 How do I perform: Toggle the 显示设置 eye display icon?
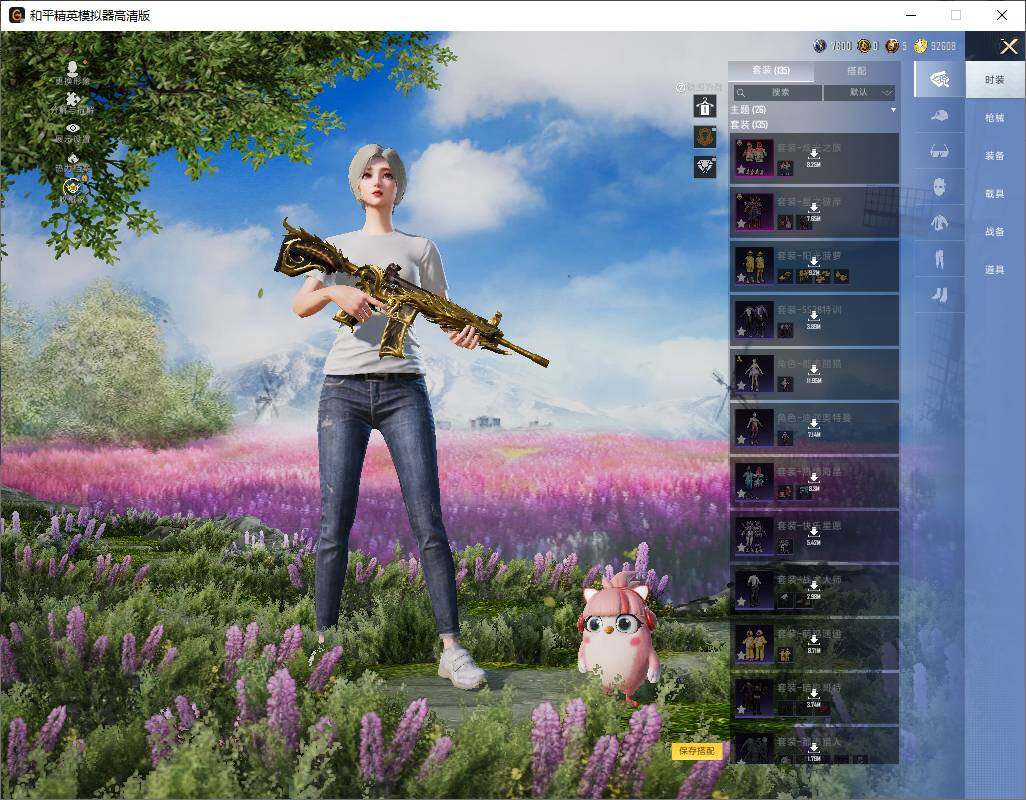click(73, 128)
